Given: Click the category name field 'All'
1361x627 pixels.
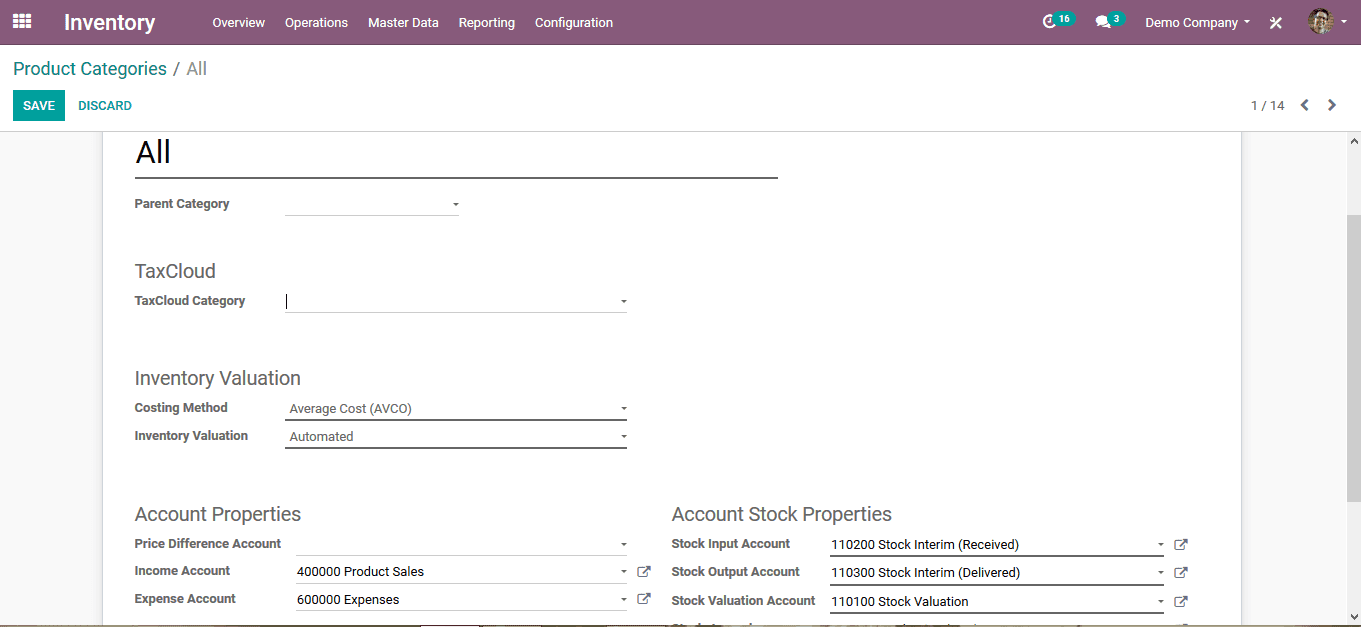Looking at the screenshot, I should tap(456, 153).
